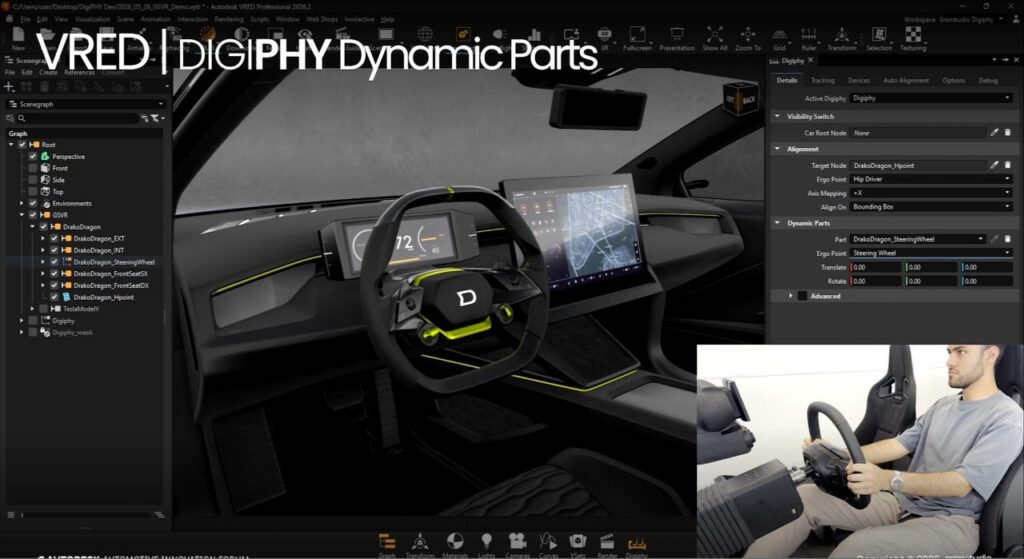1024x559 pixels.
Task: Open the Steering Wheel Ergo Point dropdown
Action: pyautogui.click(x=931, y=253)
